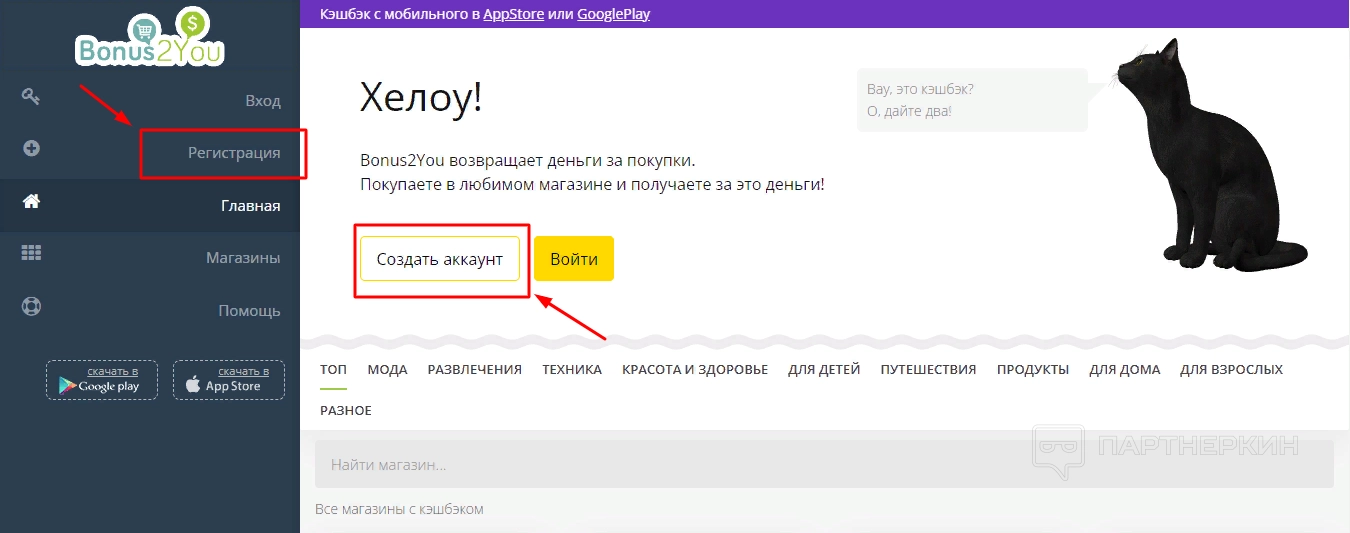Select the ТЕХНИКА category tab
The width and height of the screenshot is (1350, 533).
(572, 369)
